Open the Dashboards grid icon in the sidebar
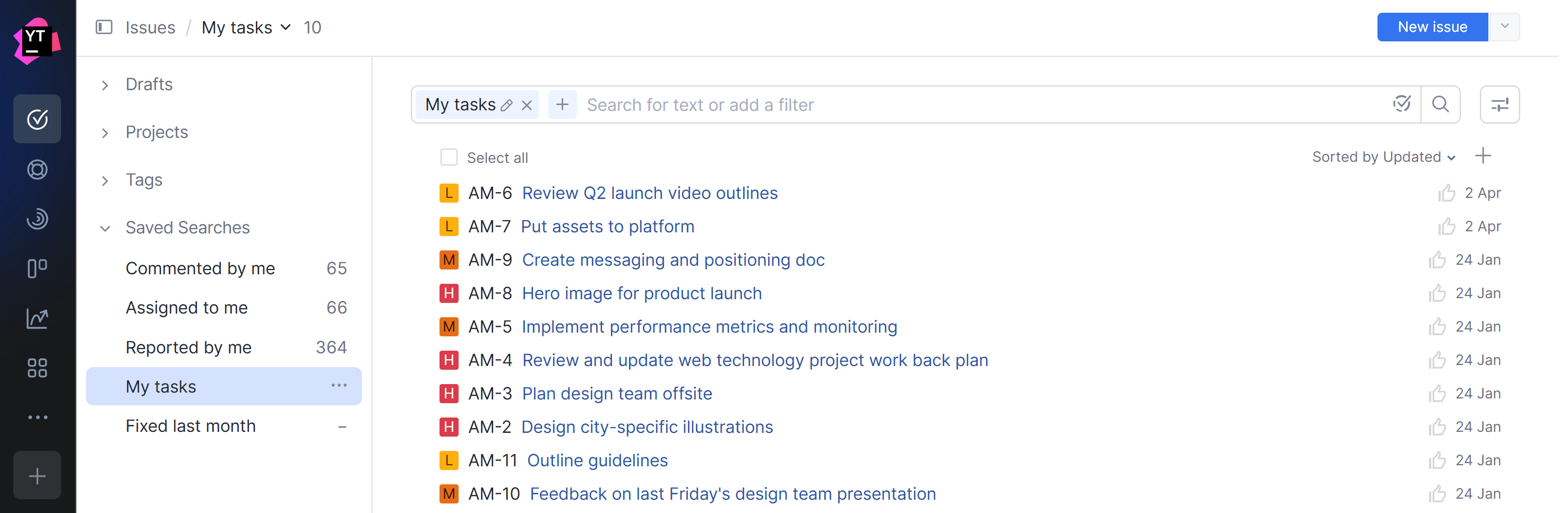The width and height of the screenshot is (1568, 513). pos(37,368)
